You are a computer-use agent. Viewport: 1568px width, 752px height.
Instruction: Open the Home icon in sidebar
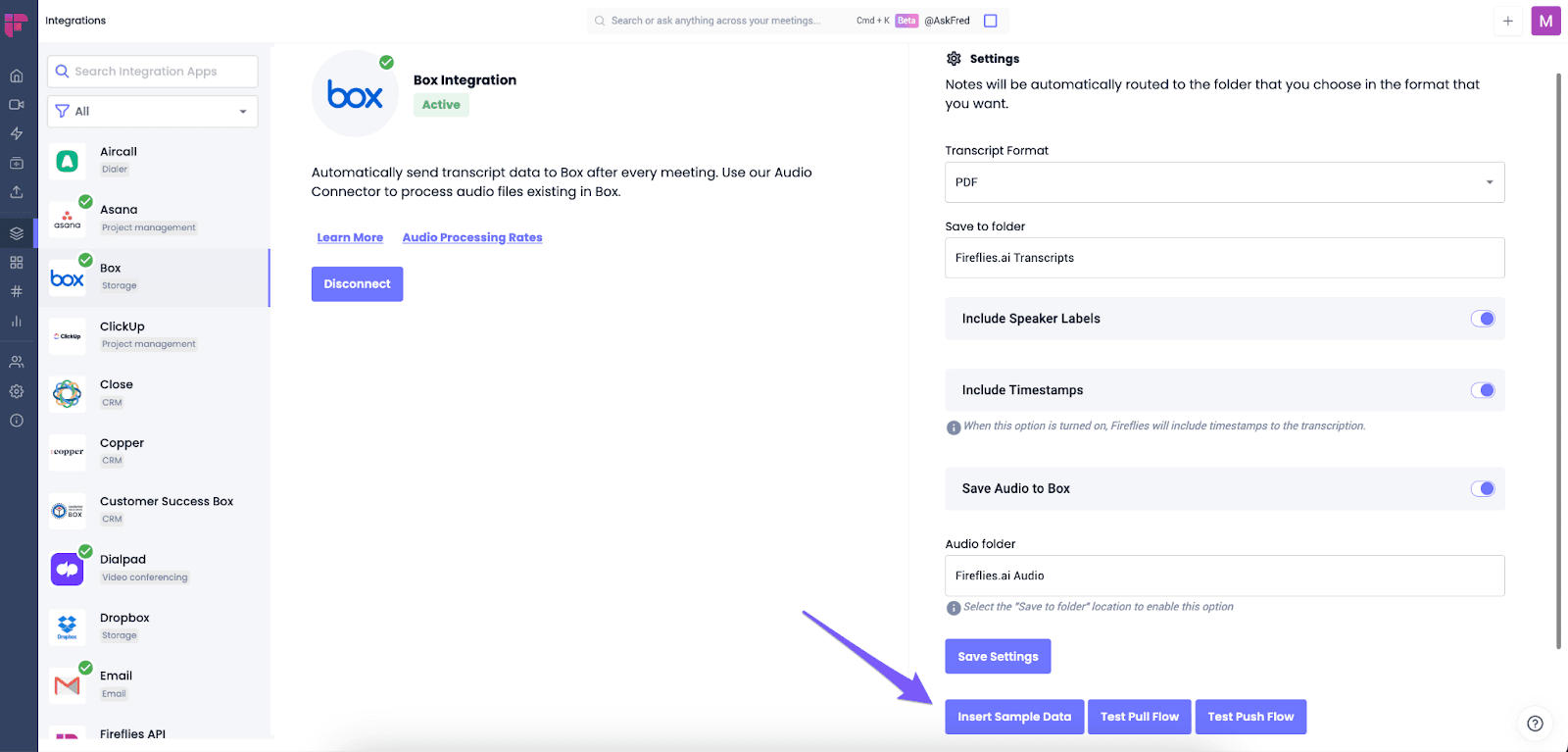(x=17, y=75)
